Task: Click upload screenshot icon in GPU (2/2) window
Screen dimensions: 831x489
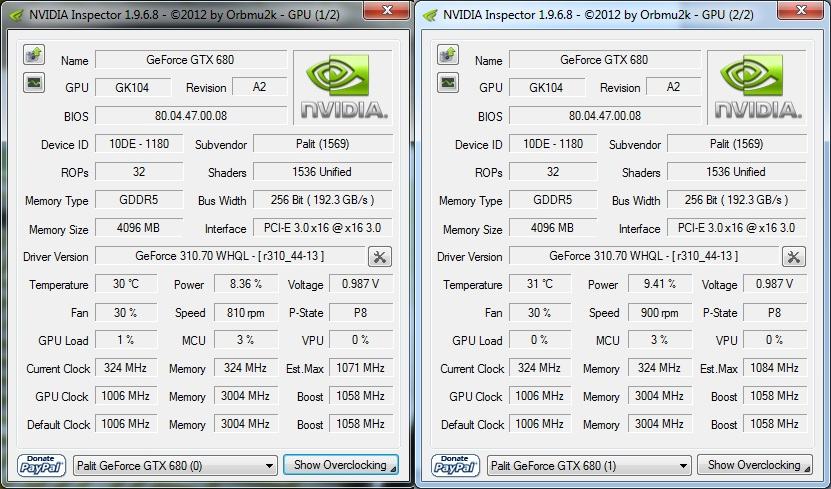Action: click(x=448, y=55)
